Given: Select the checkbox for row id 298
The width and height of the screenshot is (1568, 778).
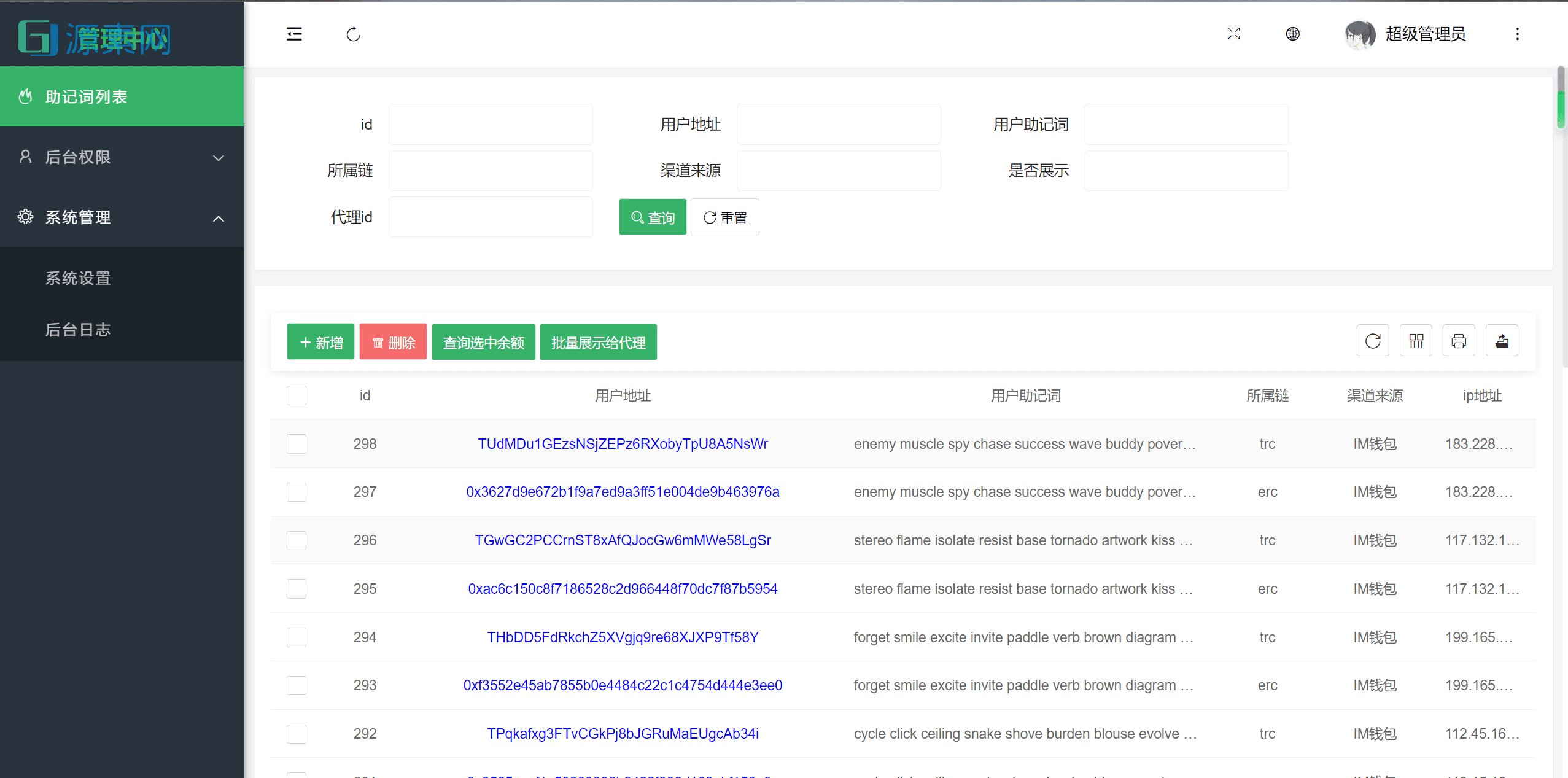Looking at the screenshot, I should point(296,443).
